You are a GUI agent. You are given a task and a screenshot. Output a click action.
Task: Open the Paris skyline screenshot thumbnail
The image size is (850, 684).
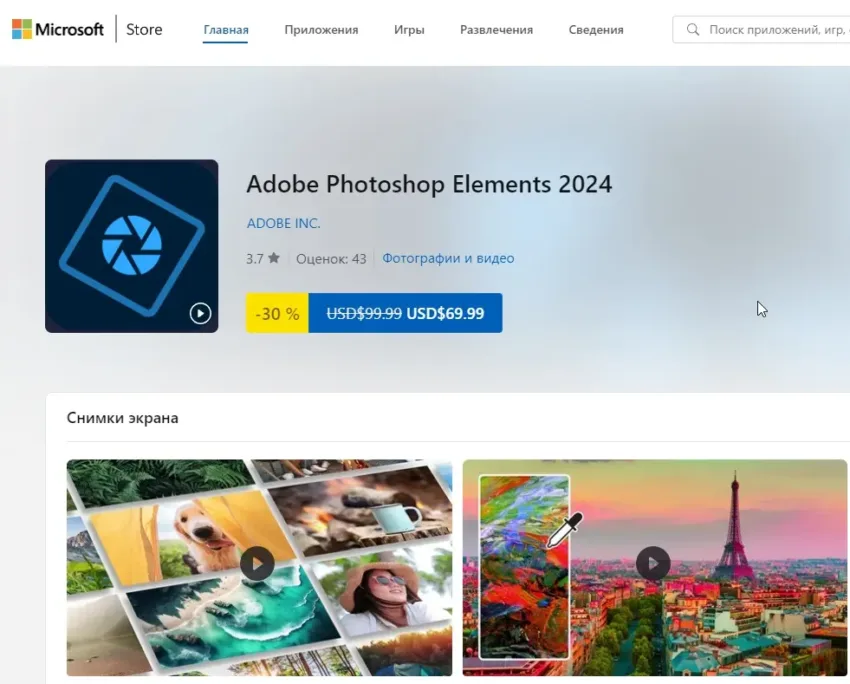655,567
